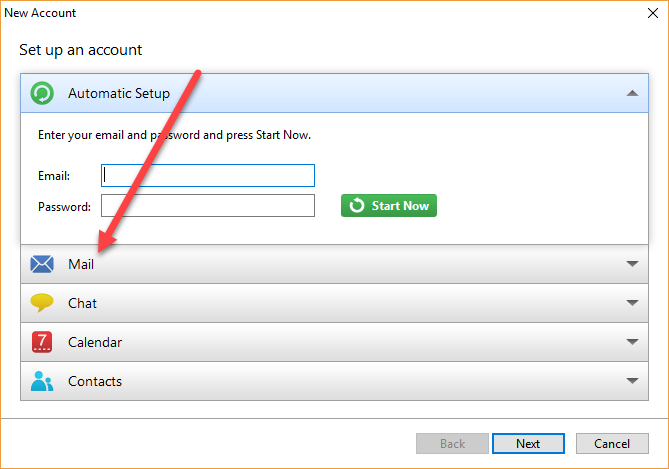669x469 pixels.
Task: Click the yellow Chat bubble icon
Action: coord(42,303)
